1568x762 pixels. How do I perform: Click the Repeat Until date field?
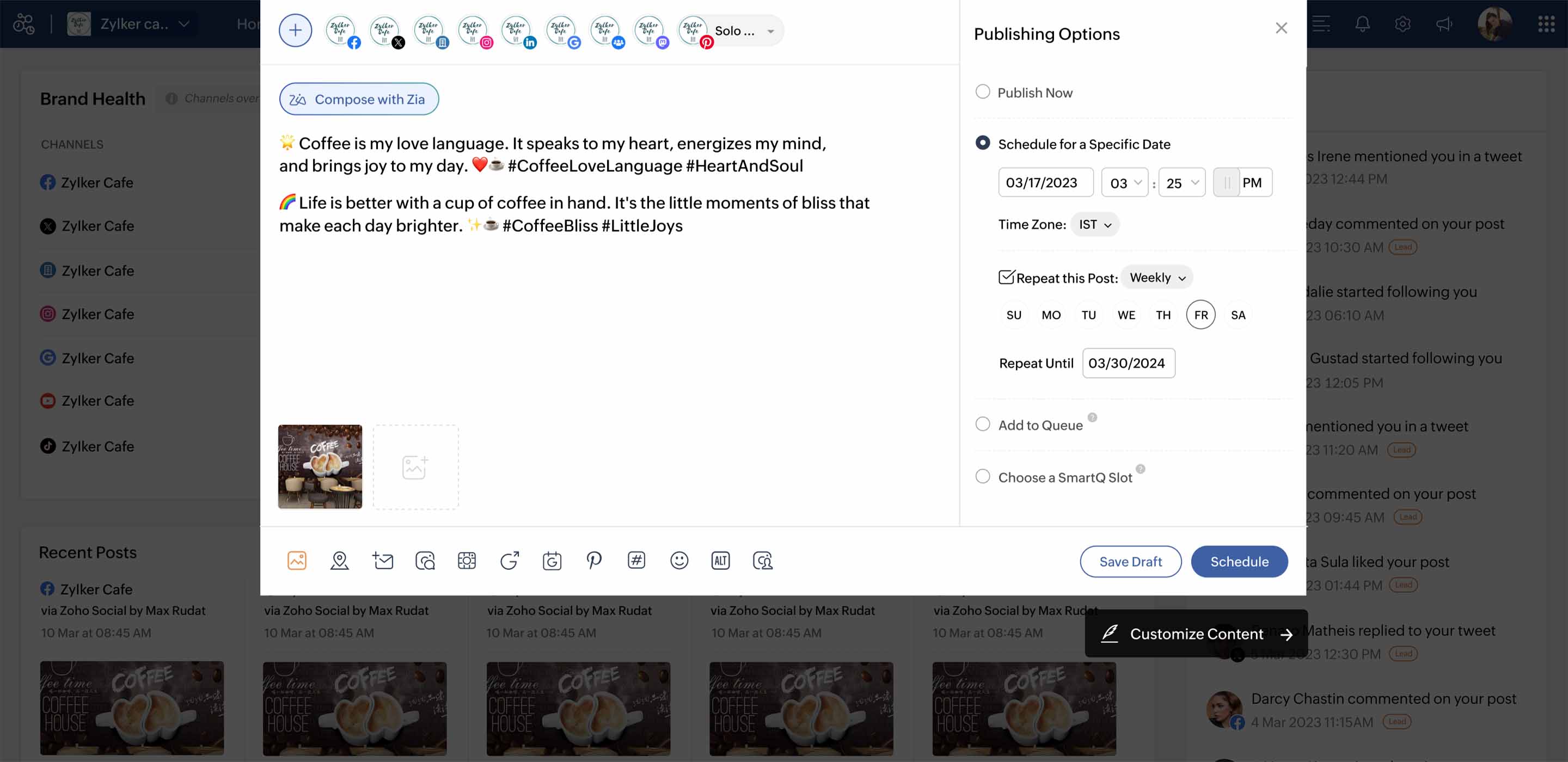click(x=1128, y=364)
